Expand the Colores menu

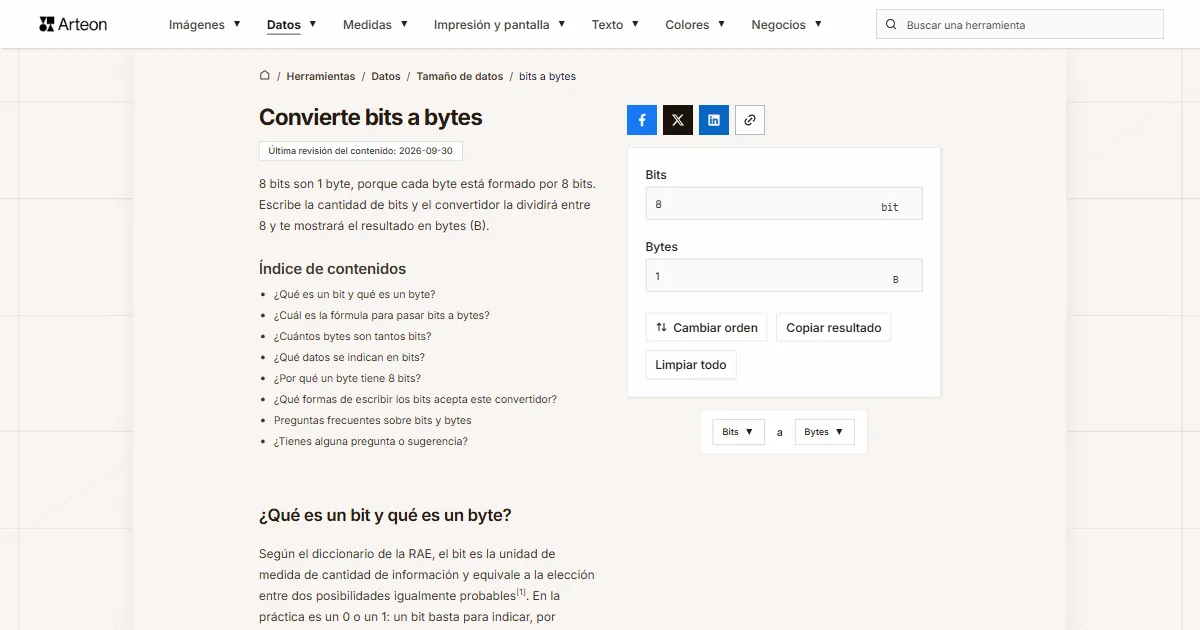pos(695,24)
